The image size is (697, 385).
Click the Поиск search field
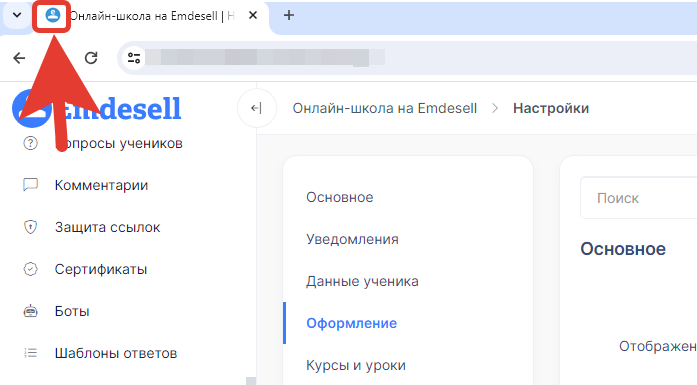(639, 198)
